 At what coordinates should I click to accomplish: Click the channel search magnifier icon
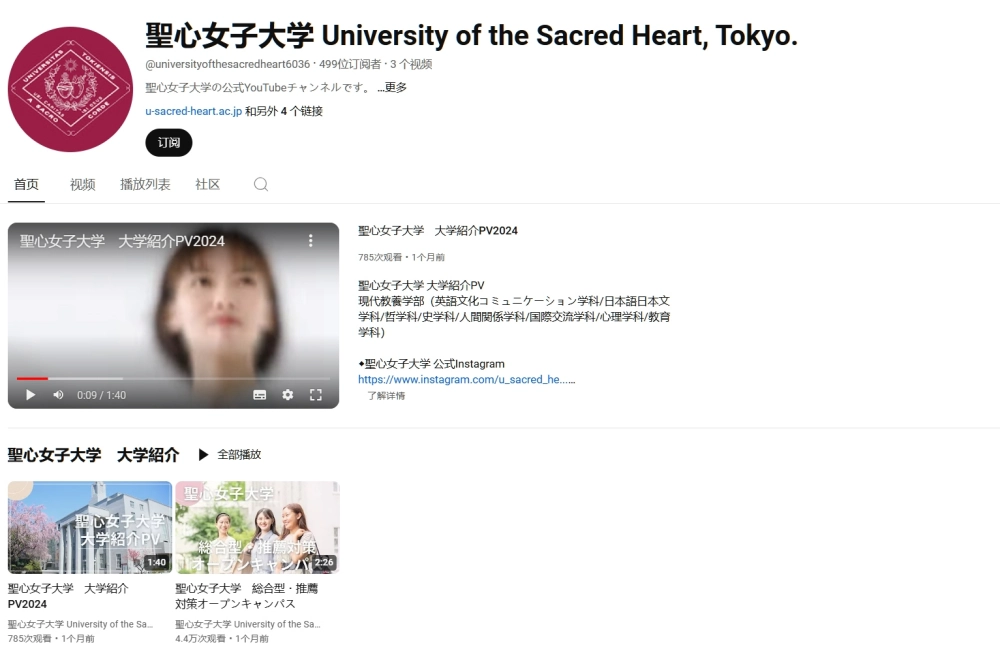point(261,184)
